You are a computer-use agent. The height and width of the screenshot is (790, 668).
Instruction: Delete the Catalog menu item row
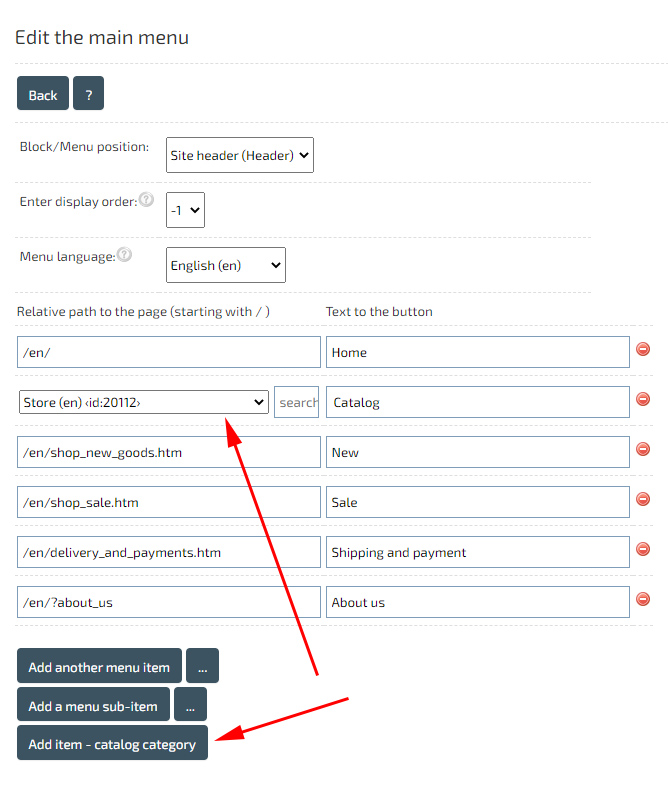coord(643,399)
